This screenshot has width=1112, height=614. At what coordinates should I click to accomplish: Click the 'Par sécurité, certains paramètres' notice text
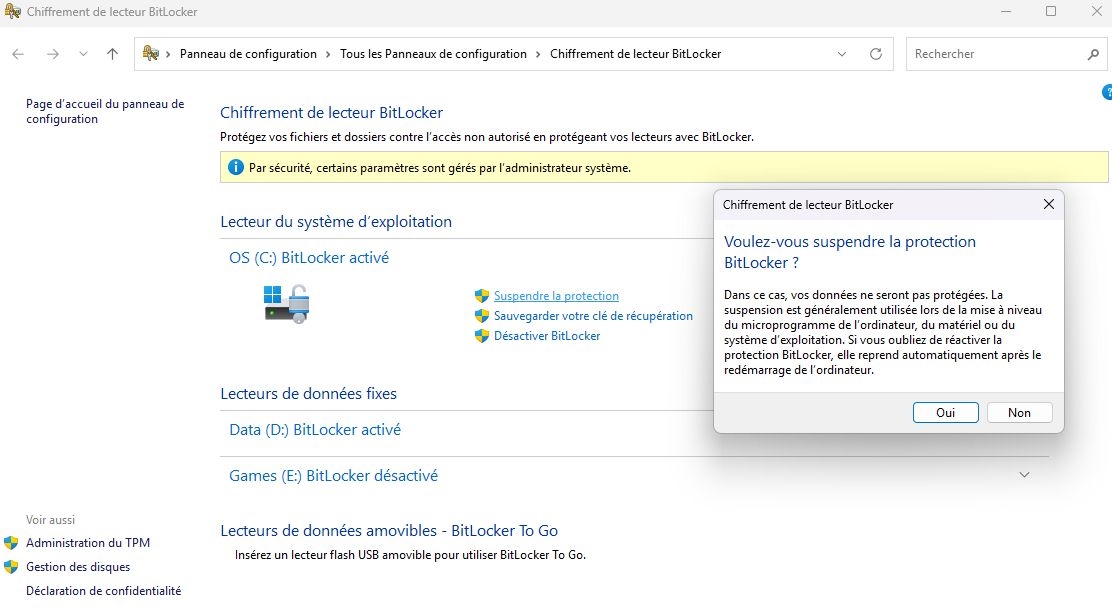[440, 168]
